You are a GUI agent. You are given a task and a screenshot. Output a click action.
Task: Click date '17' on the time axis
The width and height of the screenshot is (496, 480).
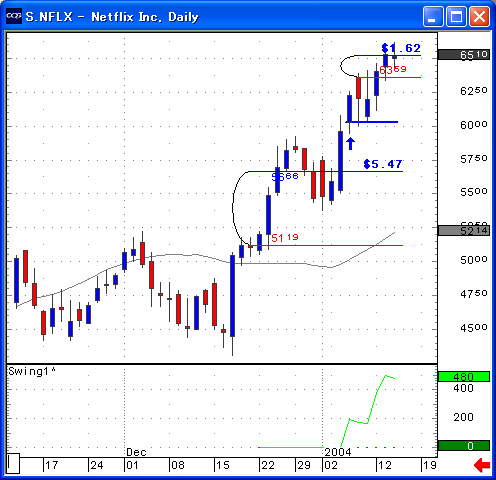coord(51,465)
